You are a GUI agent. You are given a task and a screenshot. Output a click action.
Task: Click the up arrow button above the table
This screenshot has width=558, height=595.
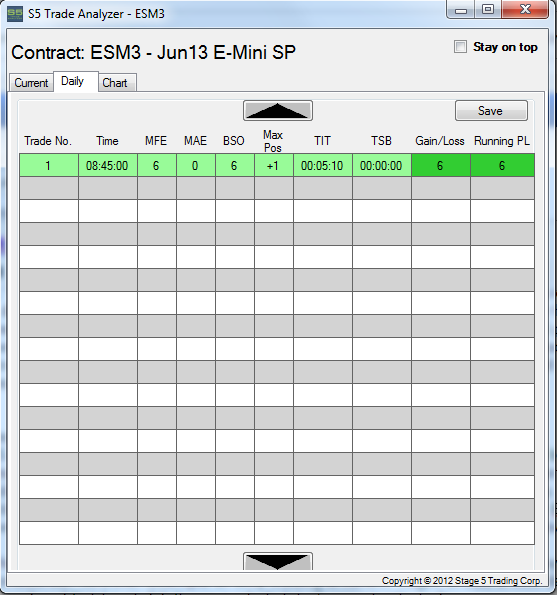coord(278,111)
